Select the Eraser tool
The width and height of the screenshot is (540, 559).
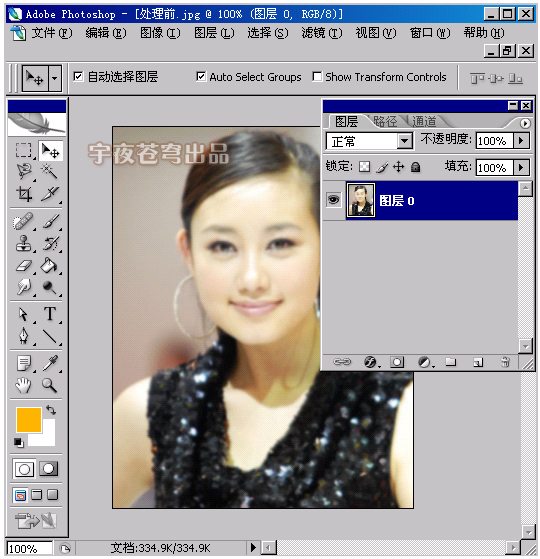tap(24, 266)
